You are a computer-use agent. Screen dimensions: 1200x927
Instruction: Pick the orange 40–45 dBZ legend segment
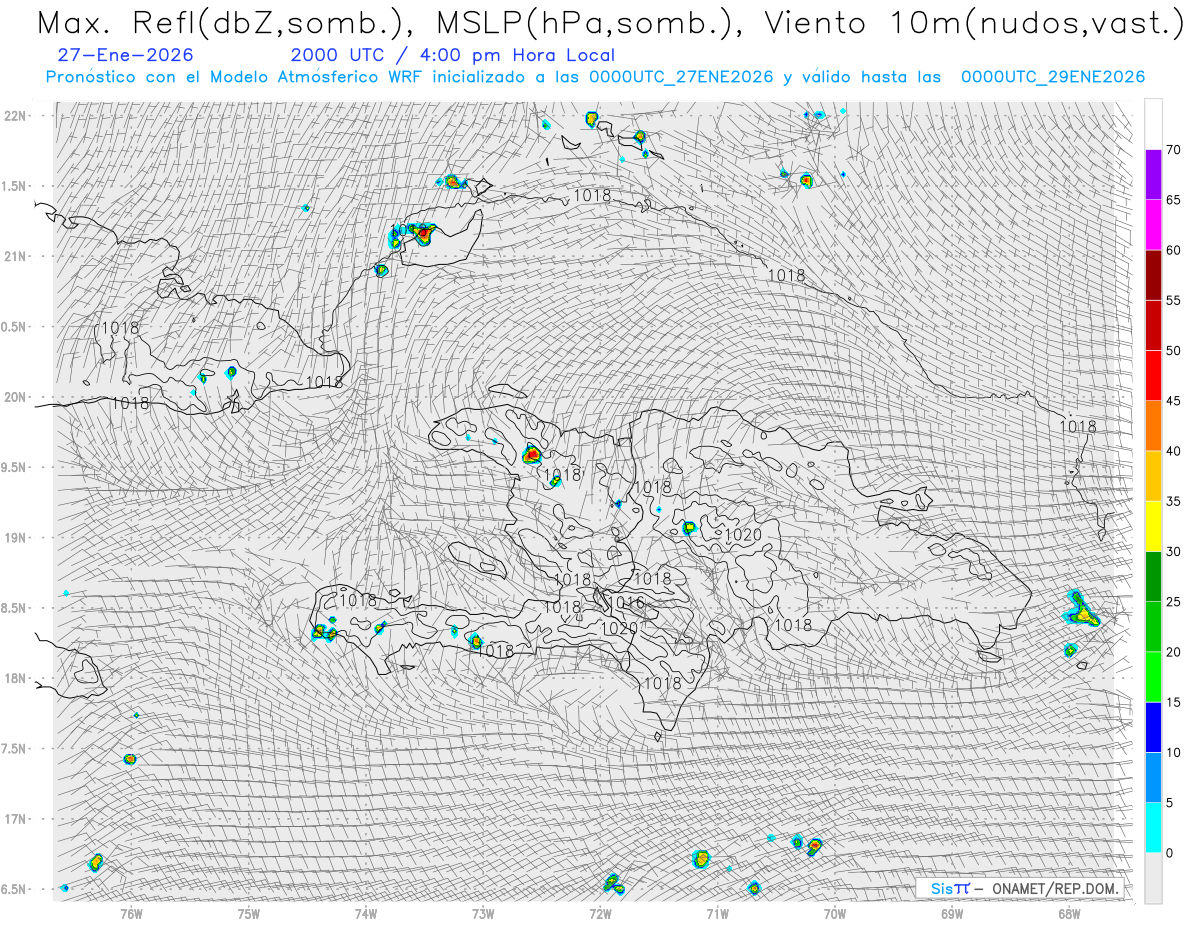1153,426
